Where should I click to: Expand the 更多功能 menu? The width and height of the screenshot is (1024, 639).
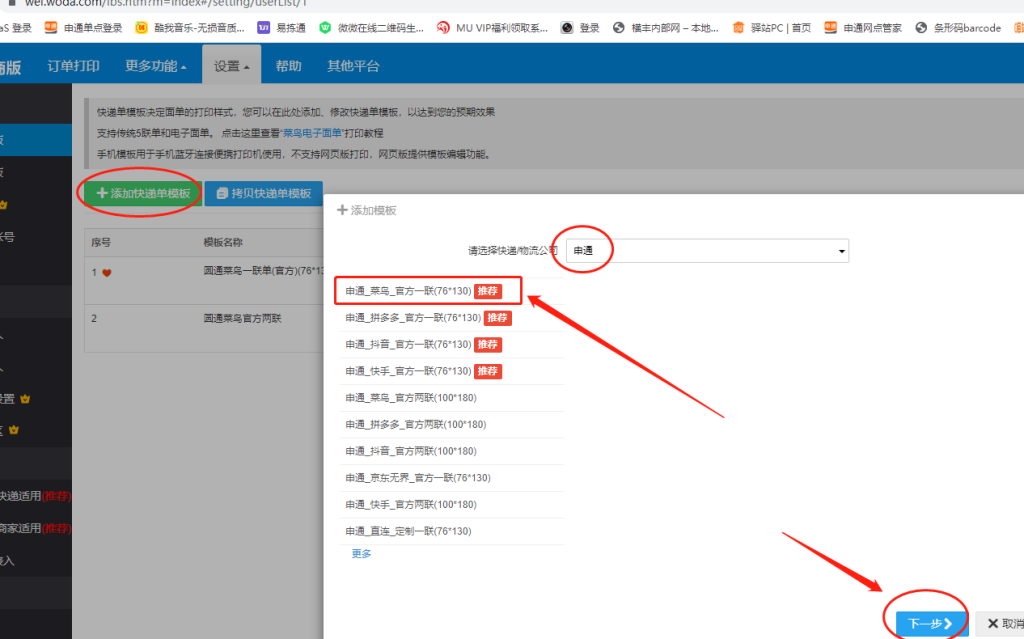pyautogui.click(x=155, y=66)
